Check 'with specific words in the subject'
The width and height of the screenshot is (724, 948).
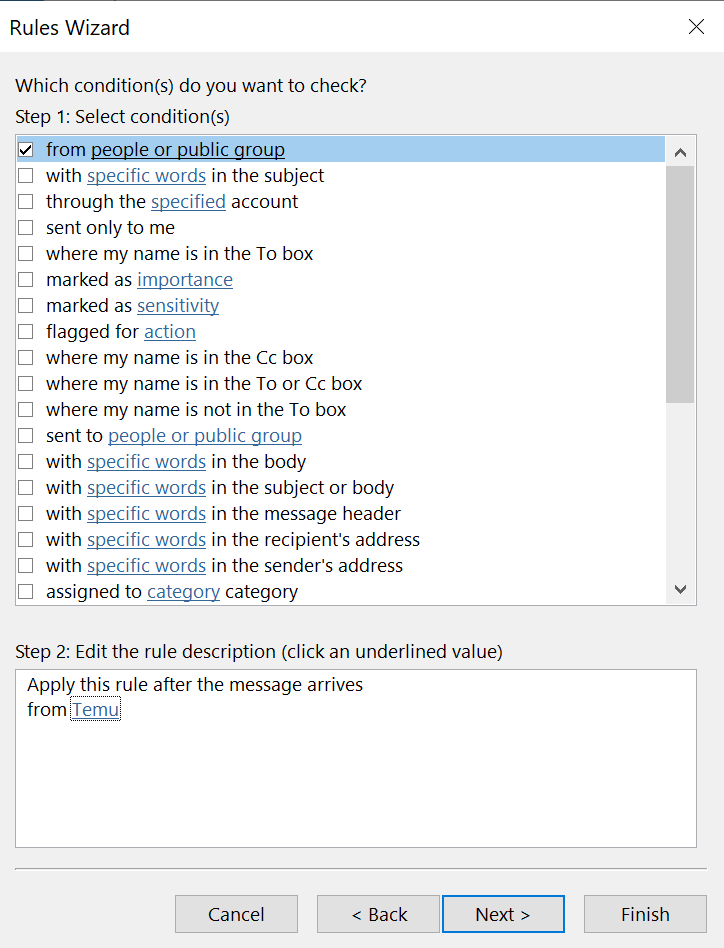pos(25,175)
